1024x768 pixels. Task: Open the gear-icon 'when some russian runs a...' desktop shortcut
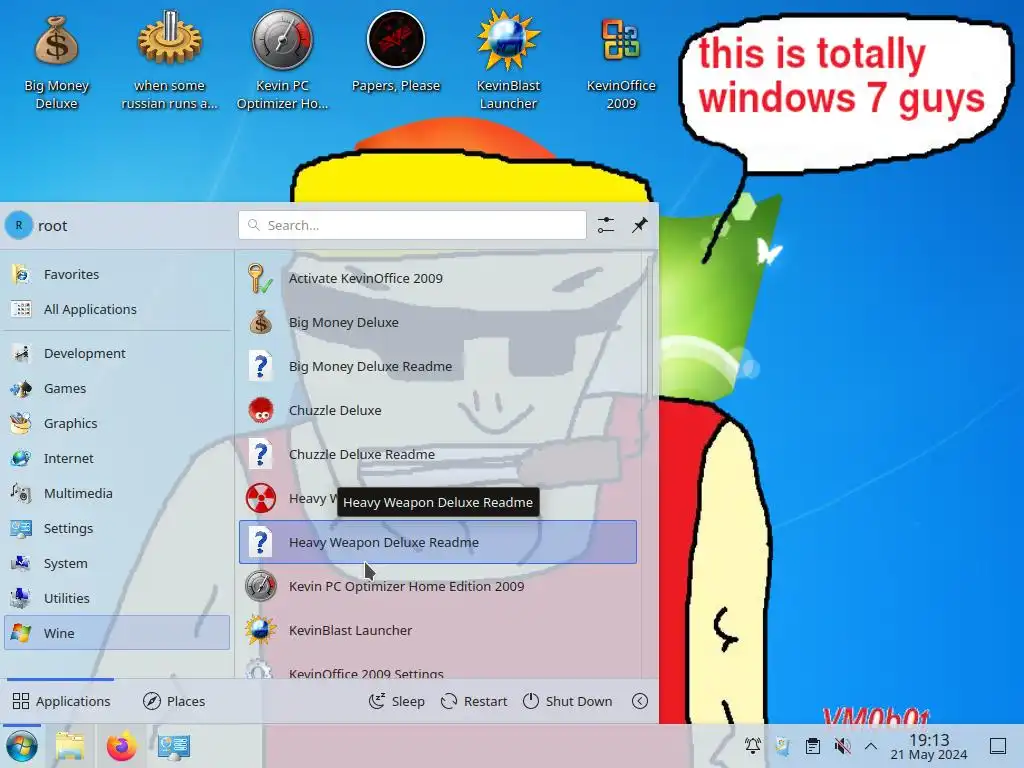point(169,62)
